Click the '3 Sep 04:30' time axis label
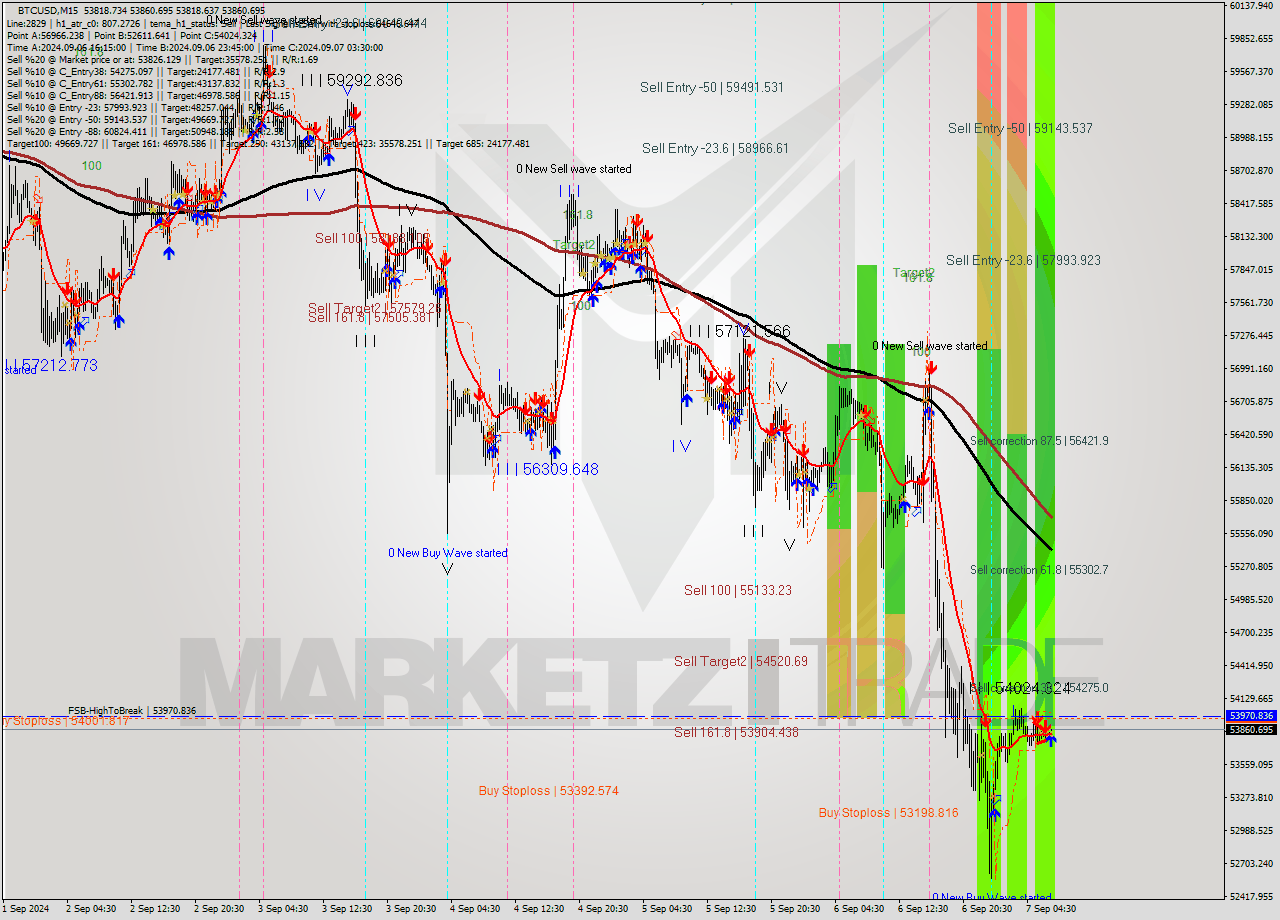The width and height of the screenshot is (1280, 920). pyautogui.click(x=283, y=909)
